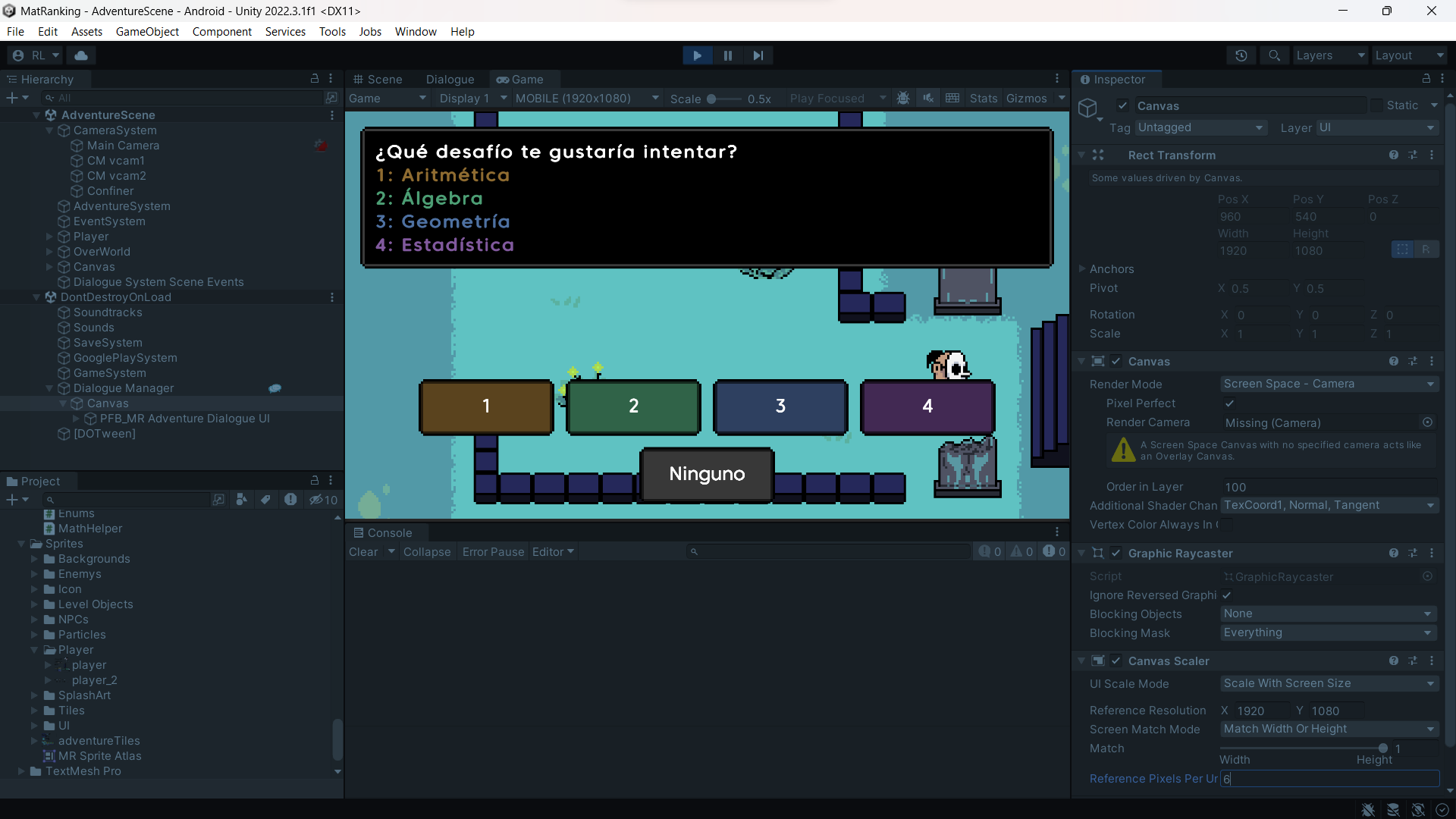Click the Stats button in Game view

click(984, 99)
